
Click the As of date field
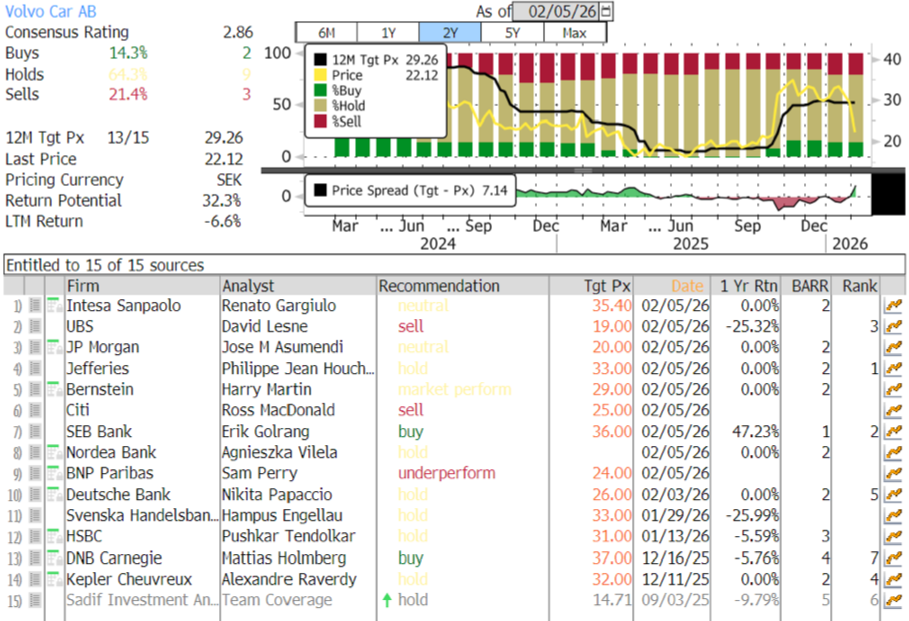pyautogui.click(x=560, y=11)
